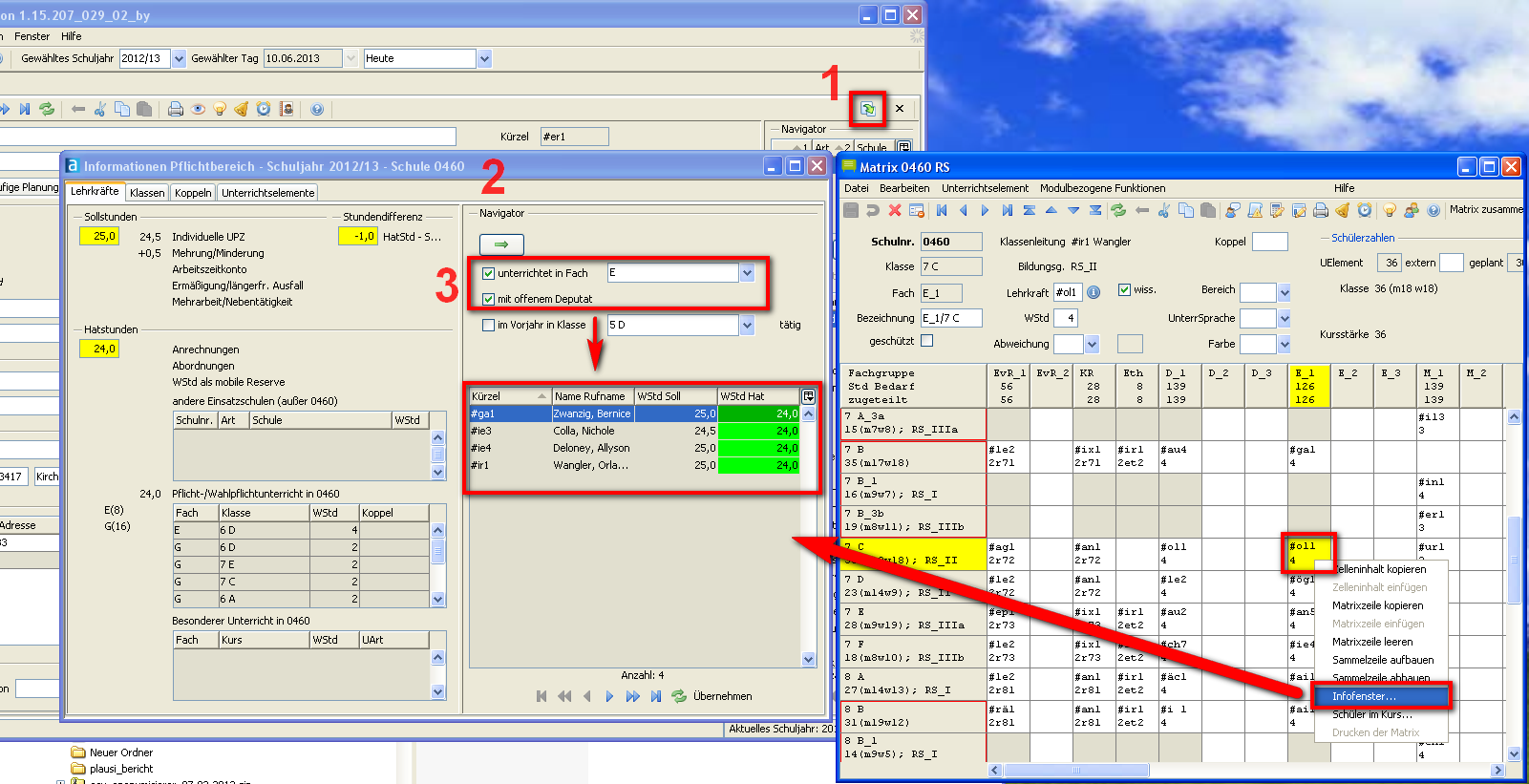Click the highlighted info-window icon in main toolbar
1529x784 pixels.
[868, 109]
